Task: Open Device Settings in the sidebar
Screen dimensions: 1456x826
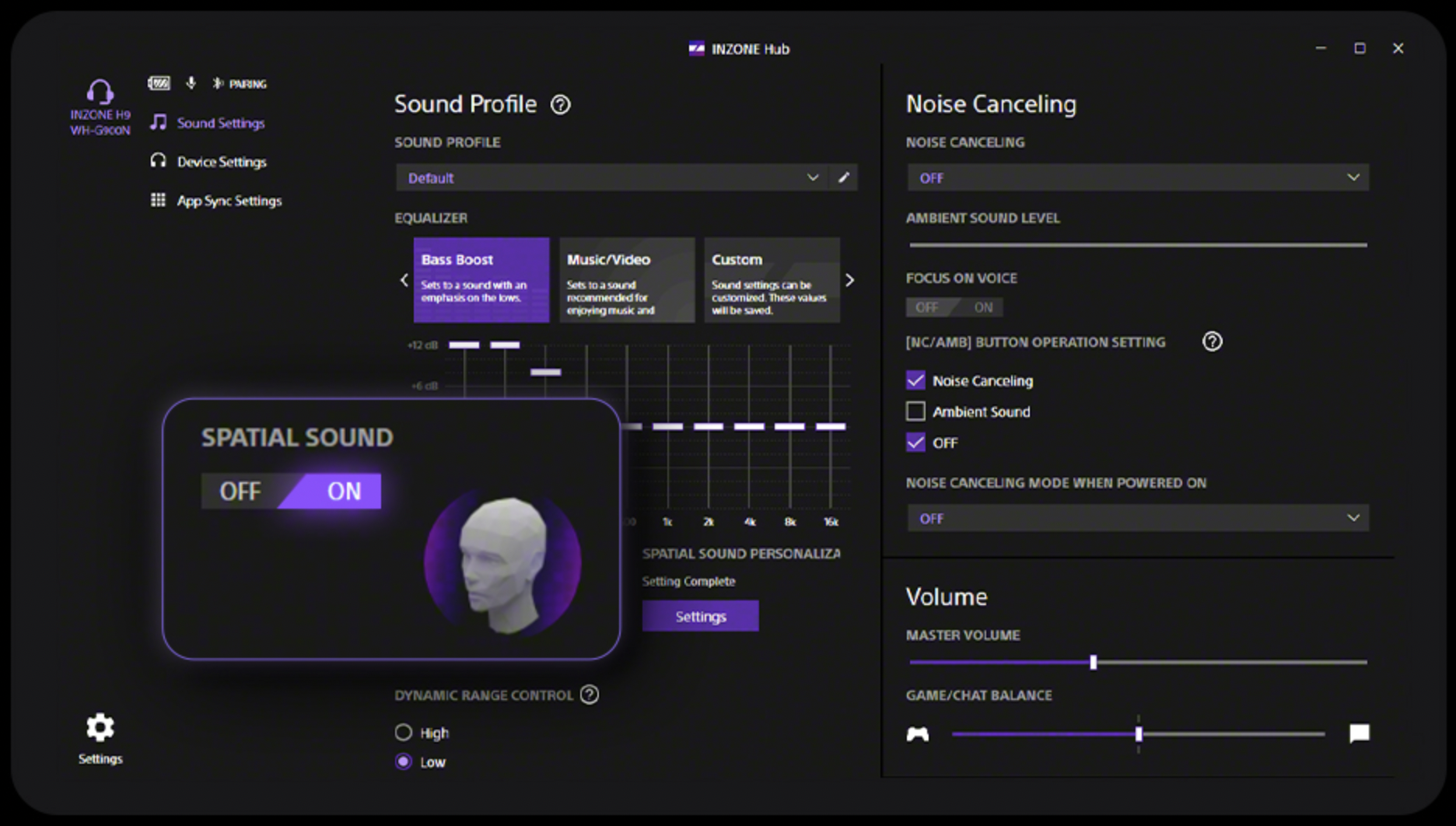Action: (208, 162)
